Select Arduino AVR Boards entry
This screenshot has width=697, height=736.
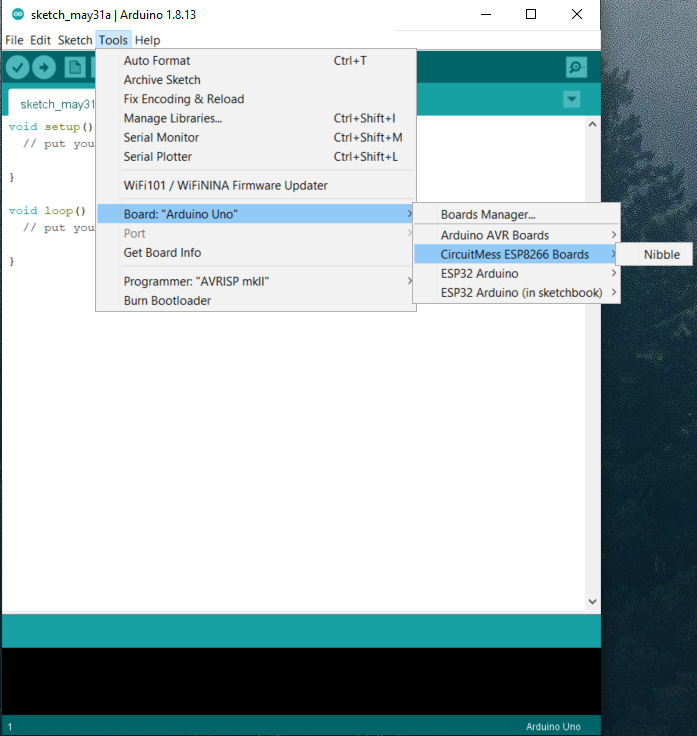coord(516,235)
